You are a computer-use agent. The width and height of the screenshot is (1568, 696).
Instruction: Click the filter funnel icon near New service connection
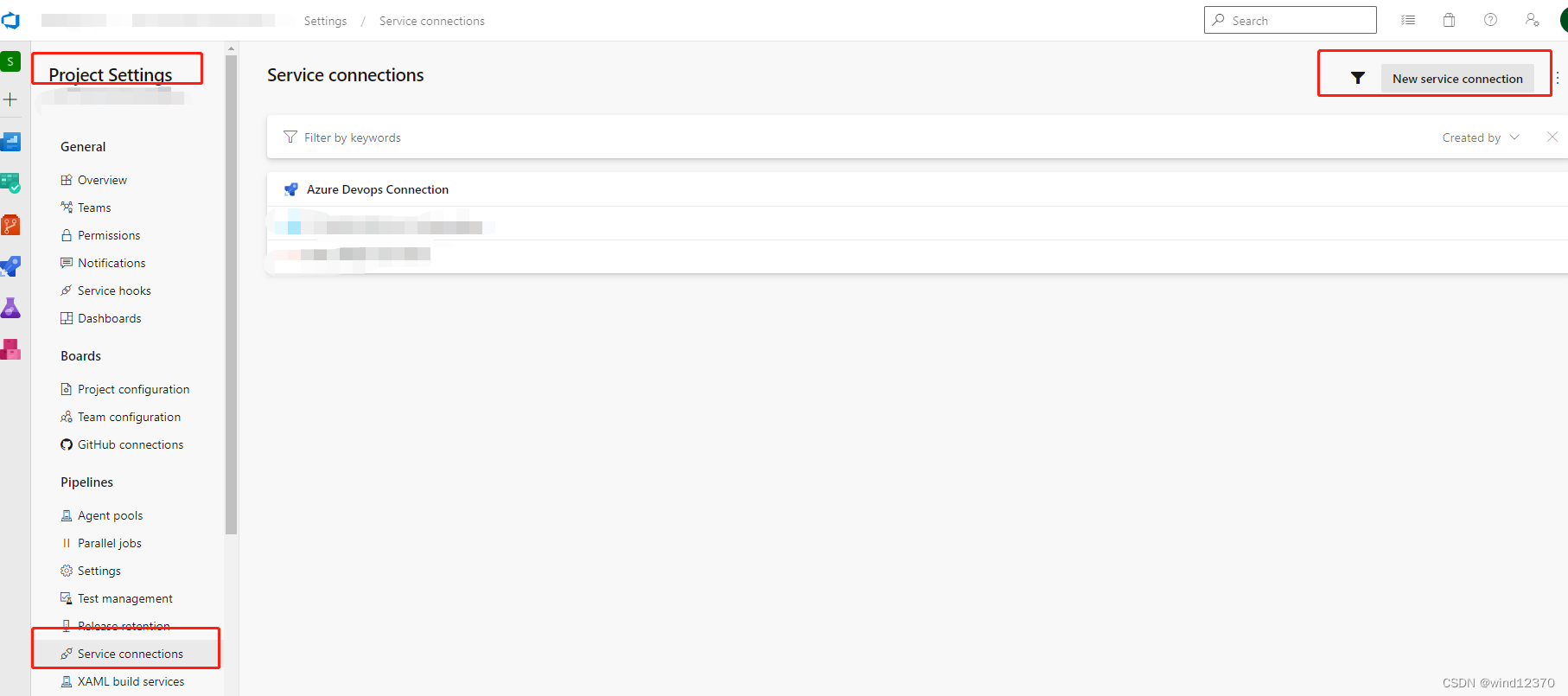pyautogui.click(x=1357, y=77)
